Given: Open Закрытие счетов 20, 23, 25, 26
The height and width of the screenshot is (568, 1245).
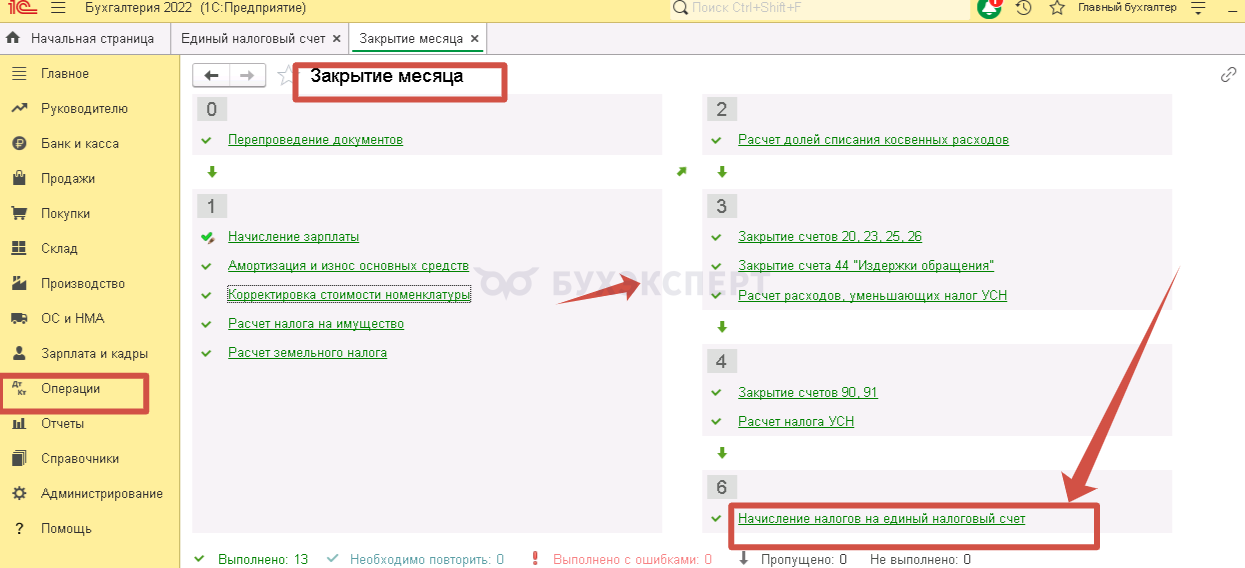Looking at the screenshot, I should [x=830, y=237].
